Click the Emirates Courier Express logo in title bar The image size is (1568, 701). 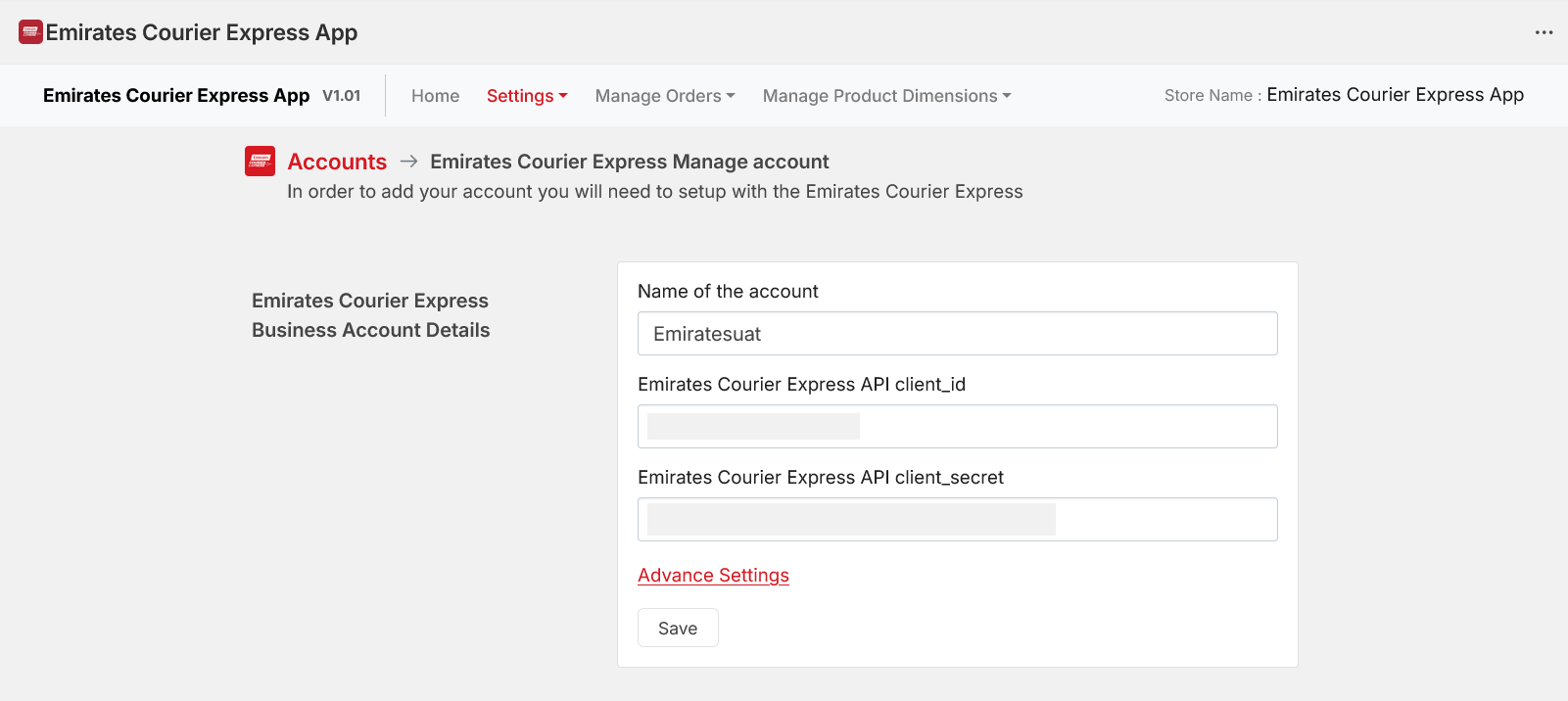tap(30, 32)
